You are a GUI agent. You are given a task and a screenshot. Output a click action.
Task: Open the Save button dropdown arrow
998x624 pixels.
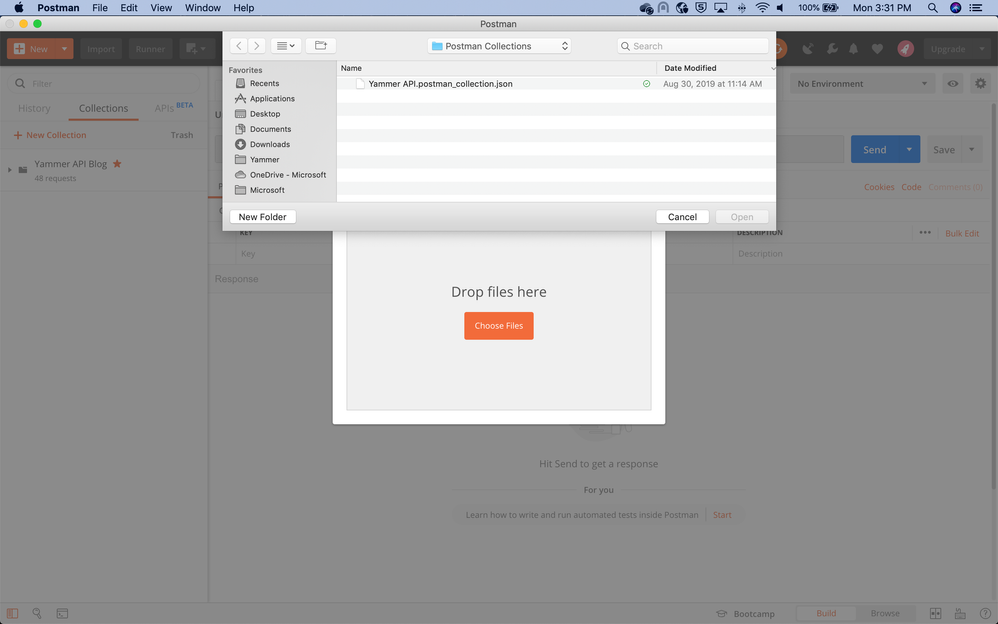coord(971,150)
